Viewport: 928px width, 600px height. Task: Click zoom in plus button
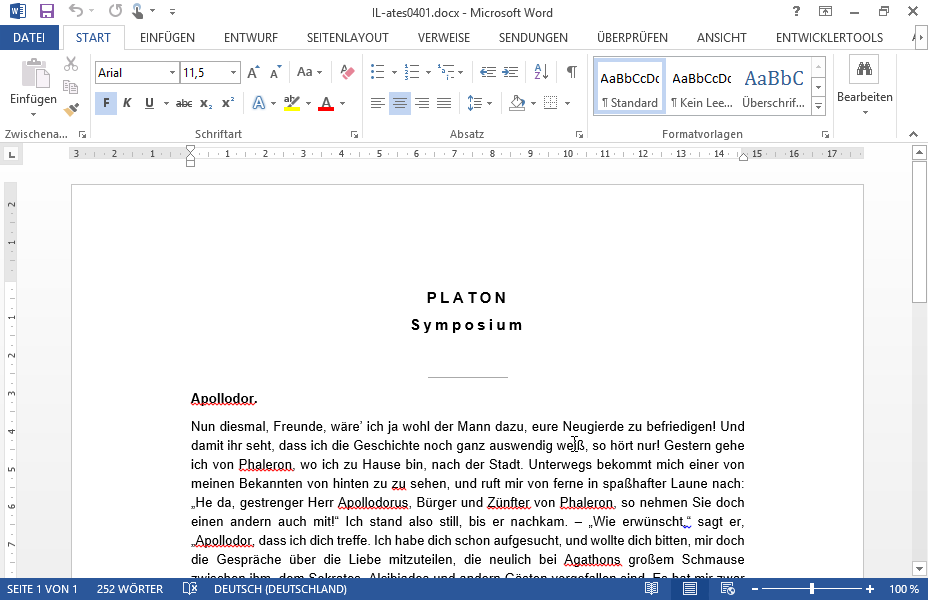[x=870, y=589]
